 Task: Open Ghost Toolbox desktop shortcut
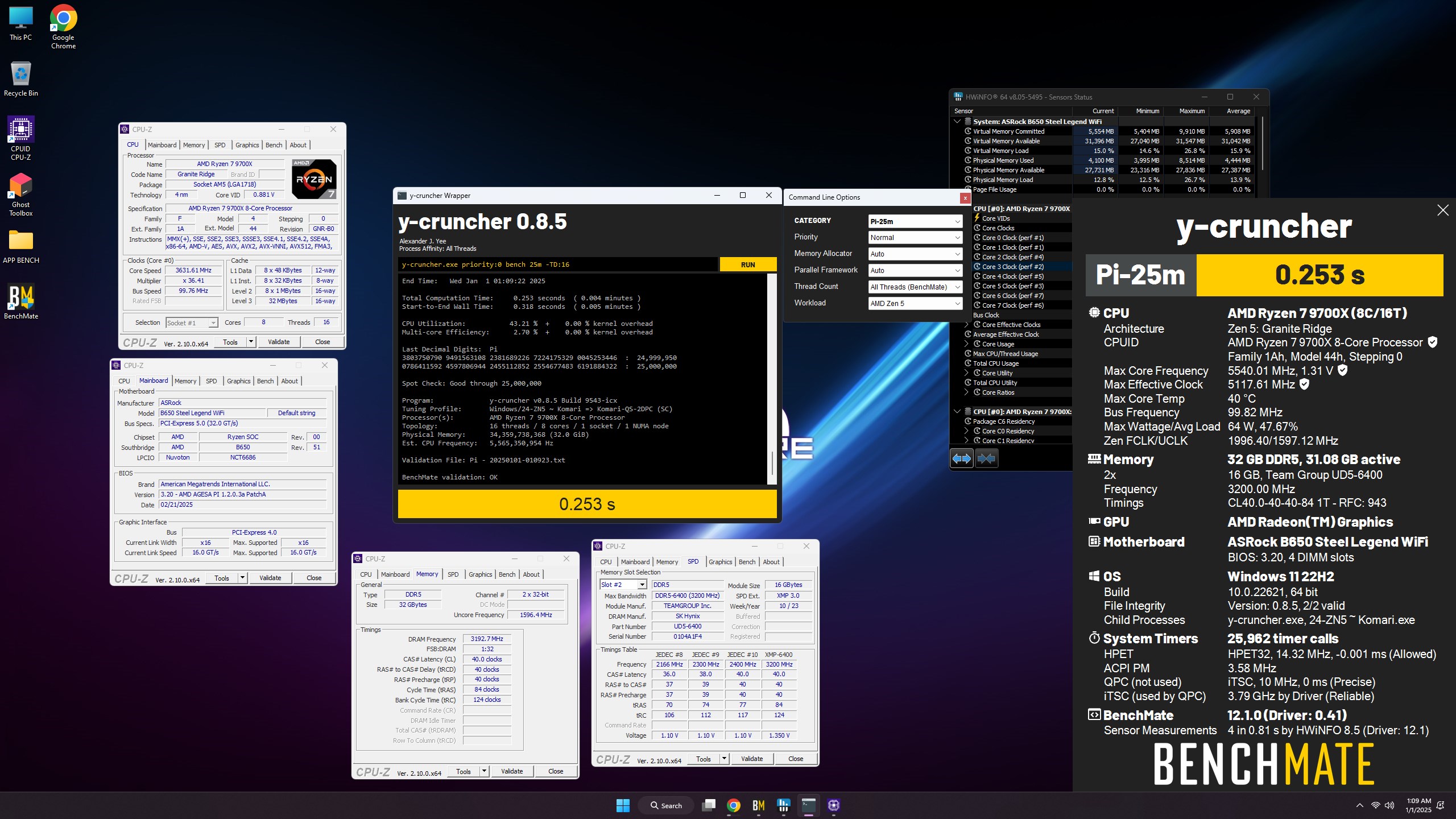coord(21,194)
